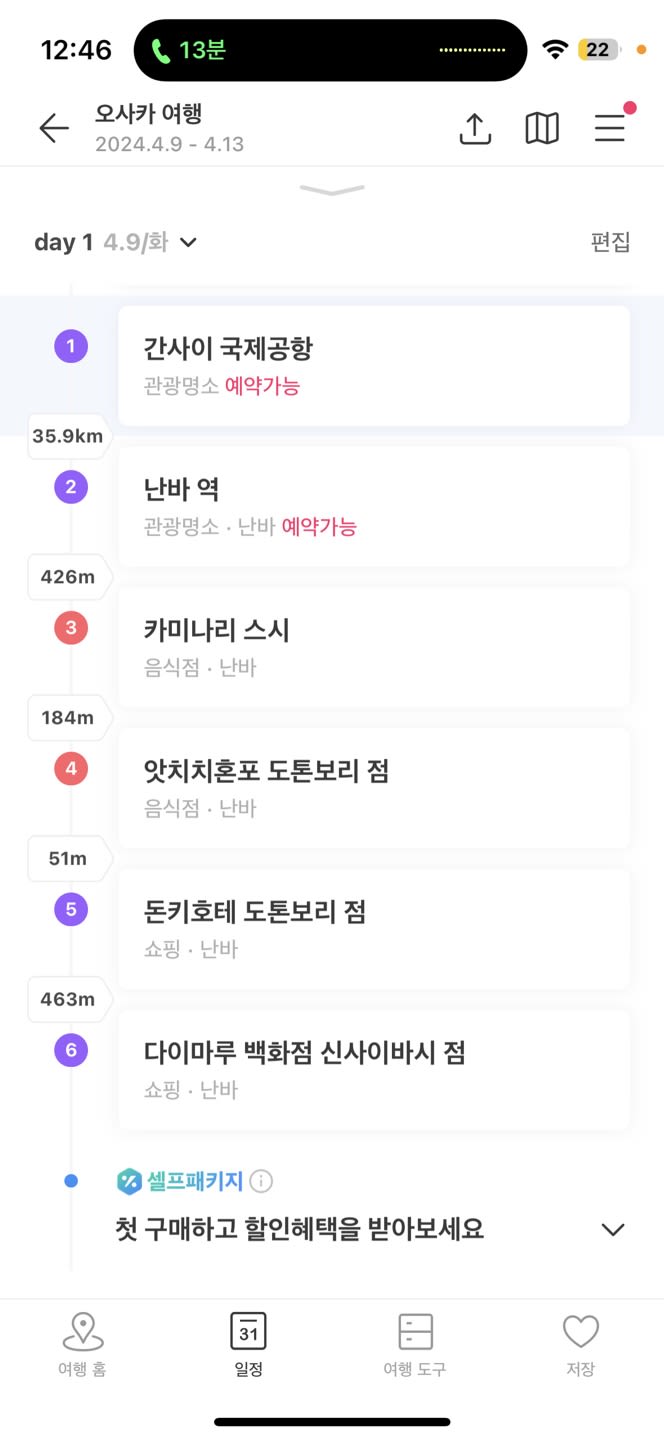Collapse the map with the top handle chevron

[x=332, y=189]
